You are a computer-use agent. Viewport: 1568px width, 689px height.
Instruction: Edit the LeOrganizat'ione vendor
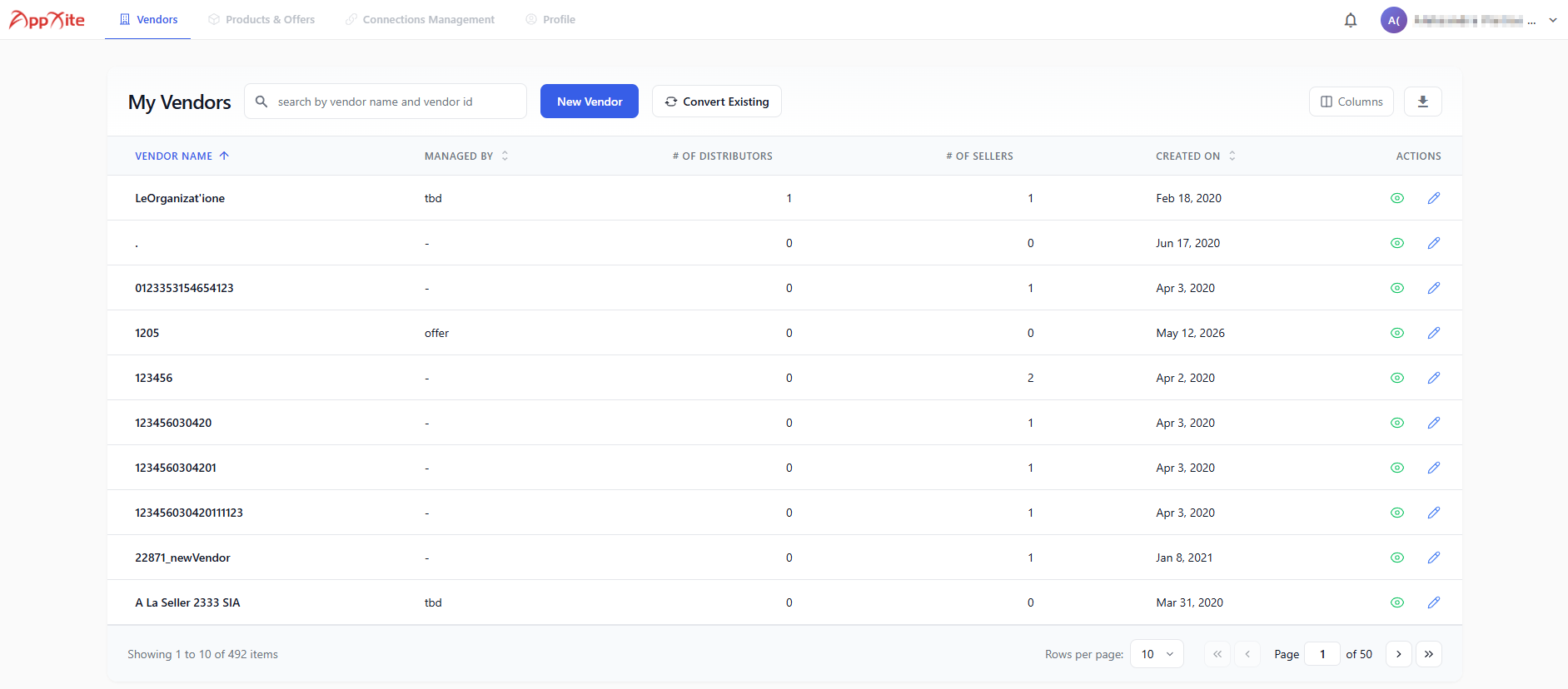(x=1434, y=198)
